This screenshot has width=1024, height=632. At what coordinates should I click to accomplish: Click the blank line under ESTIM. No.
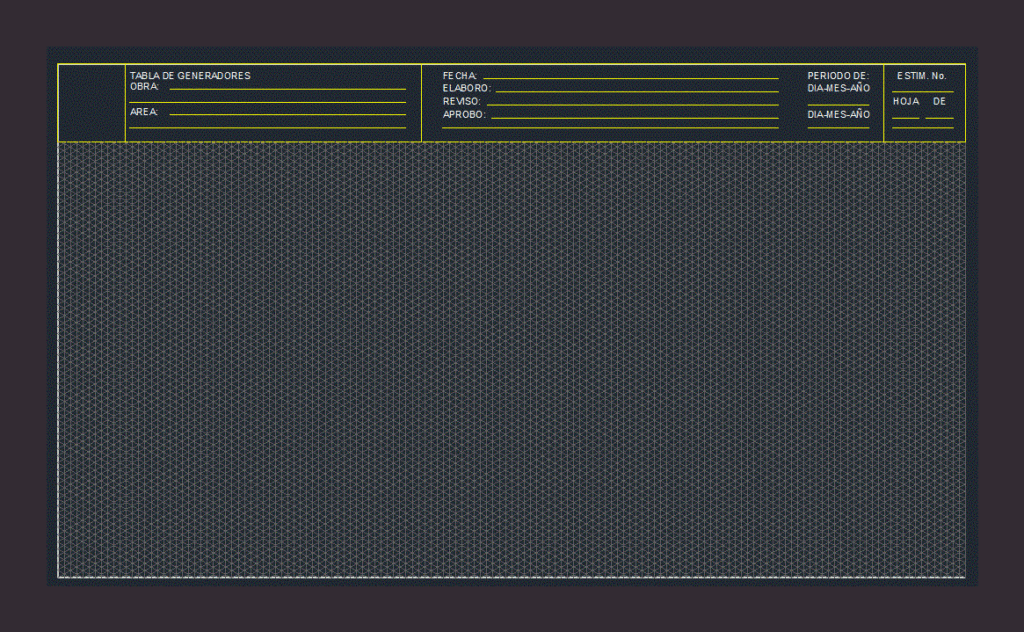[923, 91]
